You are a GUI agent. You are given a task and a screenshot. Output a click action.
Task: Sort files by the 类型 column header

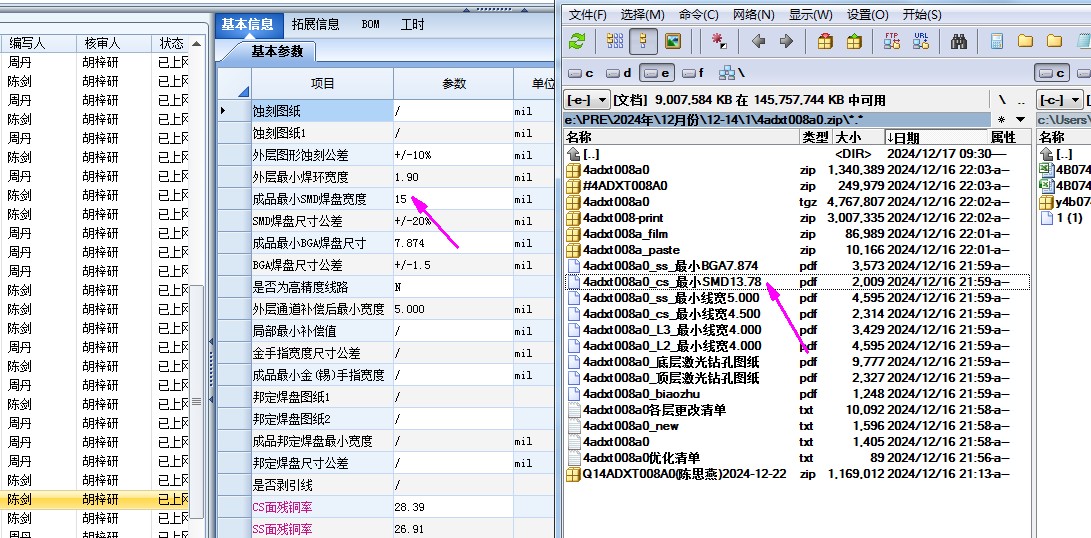click(x=815, y=137)
